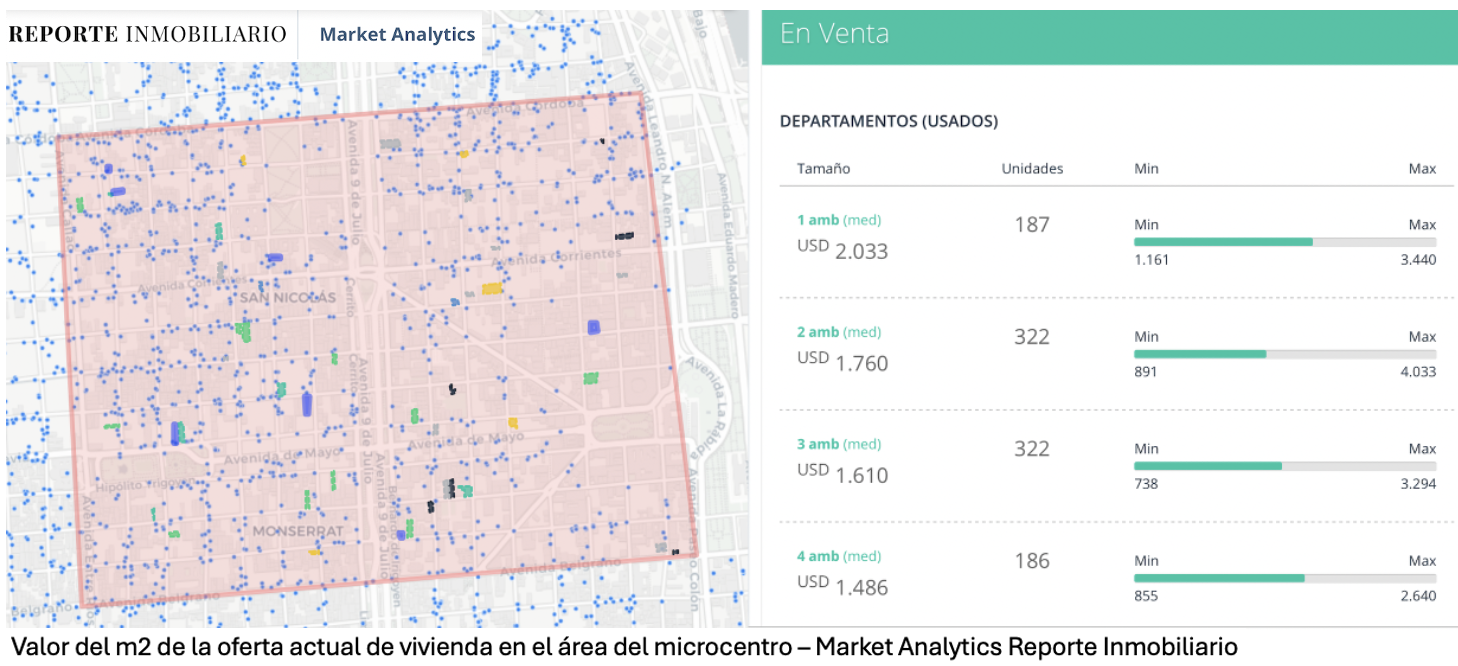Screen dimensions: 1458x666
Task: Select the DEPARTAMENTOS (USADOS) section title
Action: [890, 121]
